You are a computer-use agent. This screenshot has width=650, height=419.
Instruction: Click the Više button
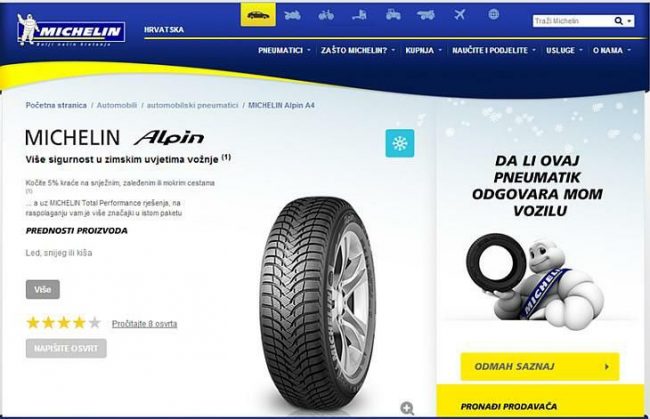[43, 289]
